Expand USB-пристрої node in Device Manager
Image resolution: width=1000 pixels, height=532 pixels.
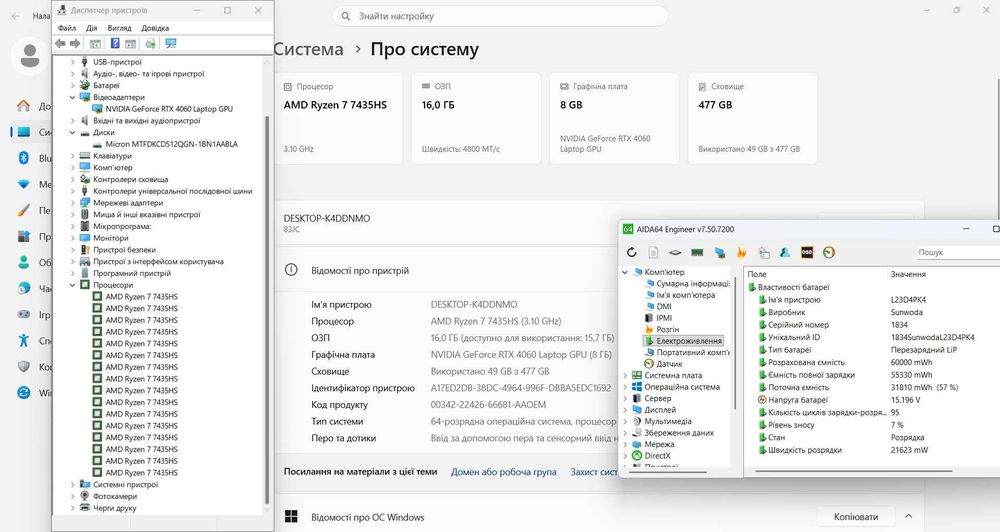(x=72, y=62)
